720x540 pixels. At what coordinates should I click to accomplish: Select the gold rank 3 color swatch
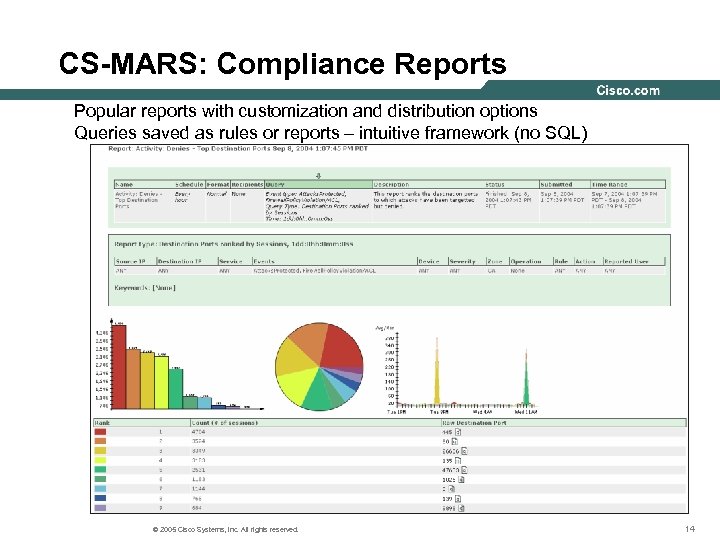tap(100, 451)
